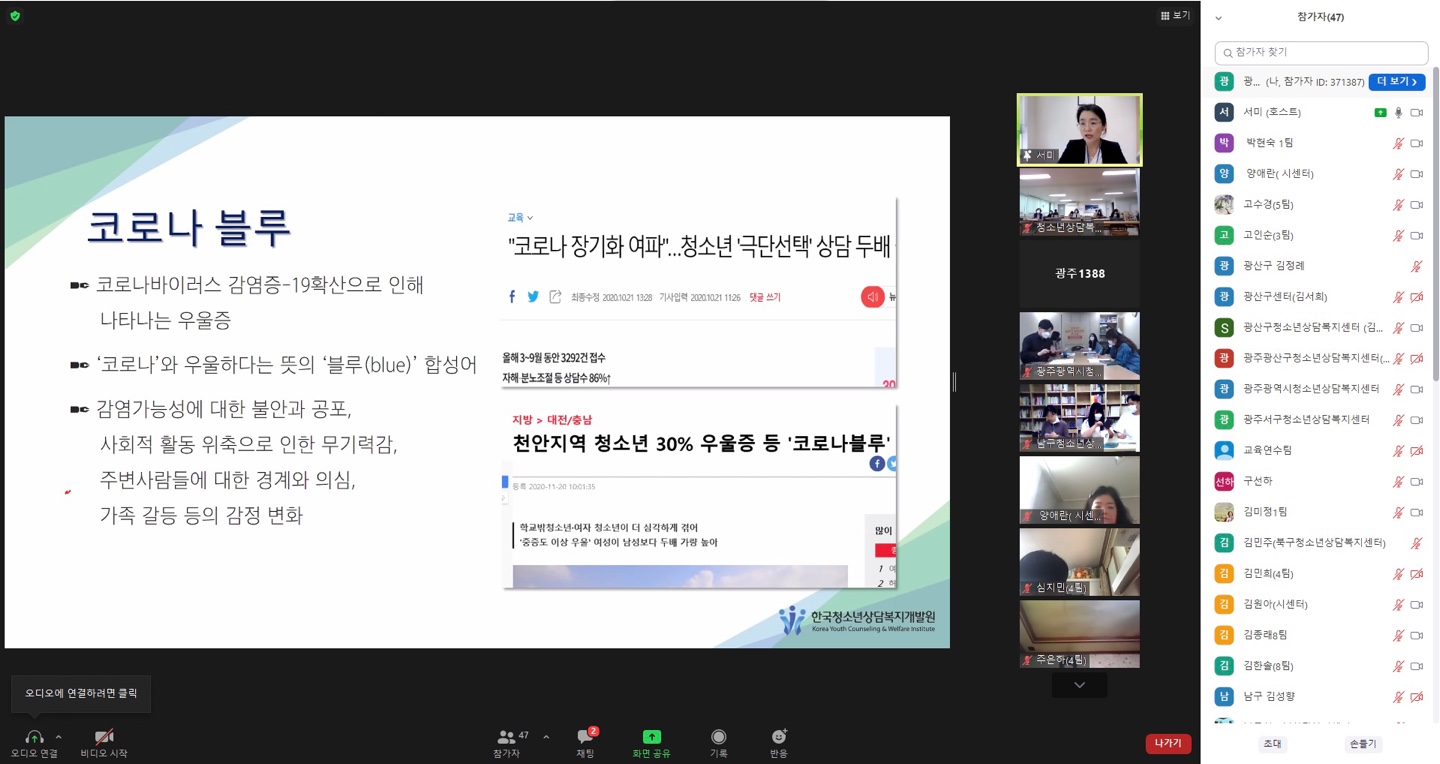Open the 보기 view options menu
The width and height of the screenshot is (1440, 764).
[x=1175, y=16]
